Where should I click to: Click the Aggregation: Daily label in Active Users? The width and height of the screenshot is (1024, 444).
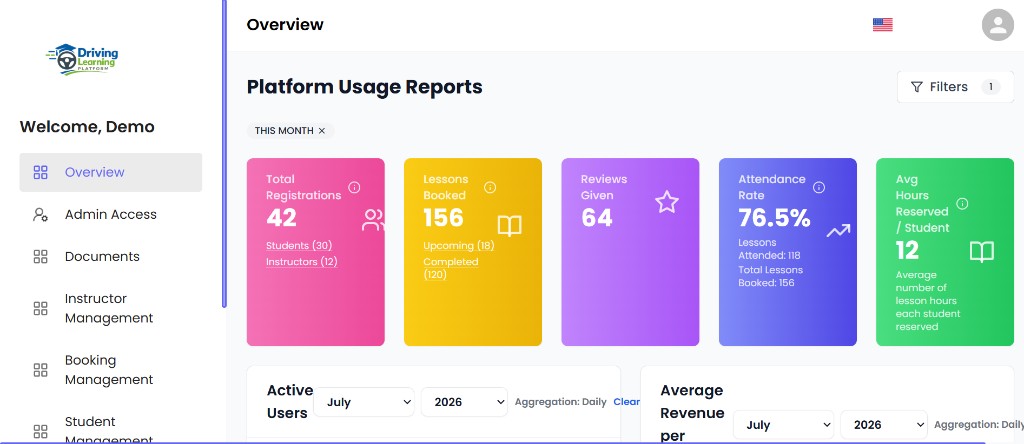click(560, 402)
